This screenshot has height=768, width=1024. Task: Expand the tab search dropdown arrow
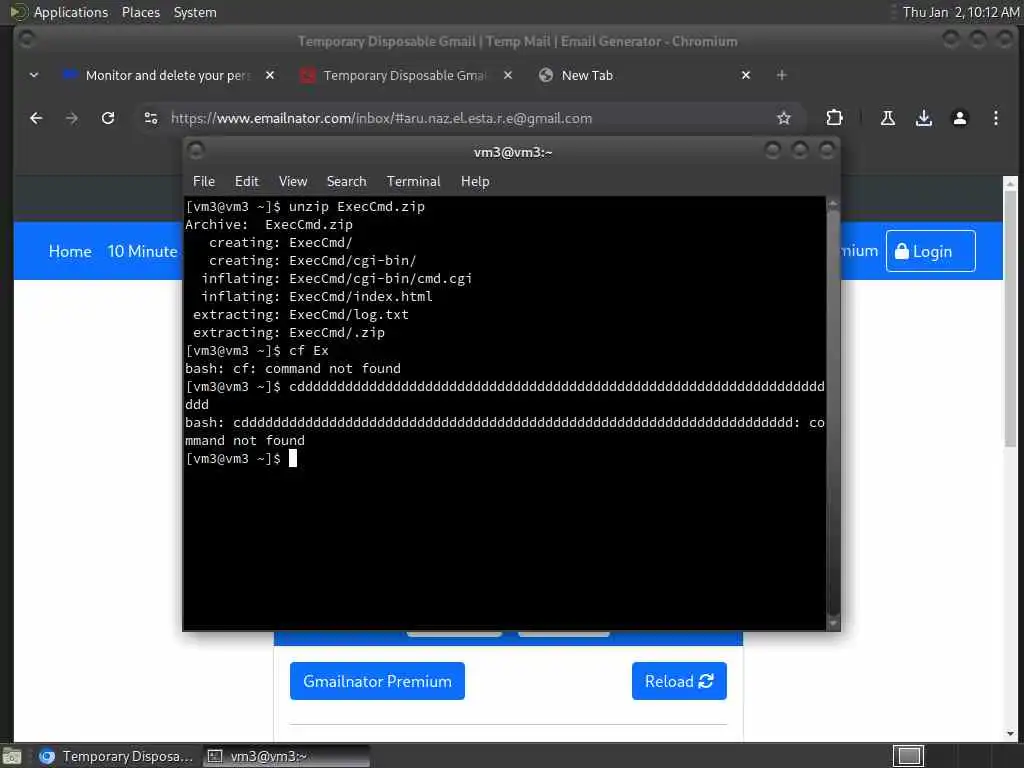pos(34,75)
